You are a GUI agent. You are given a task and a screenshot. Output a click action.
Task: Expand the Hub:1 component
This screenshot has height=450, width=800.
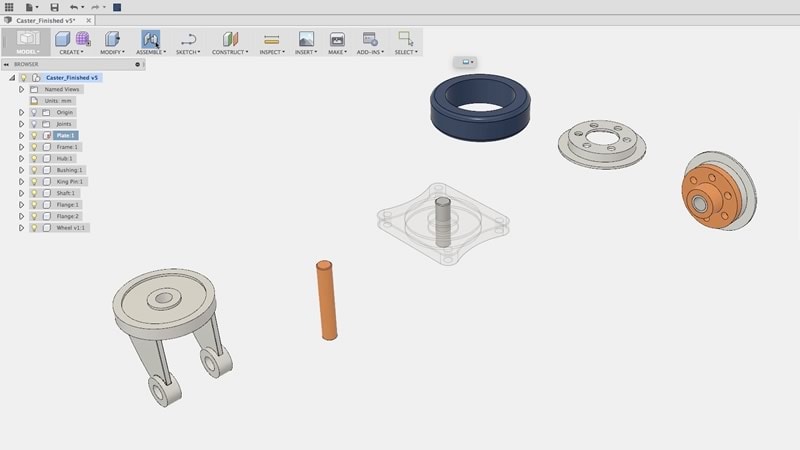click(x=21, y=159)
